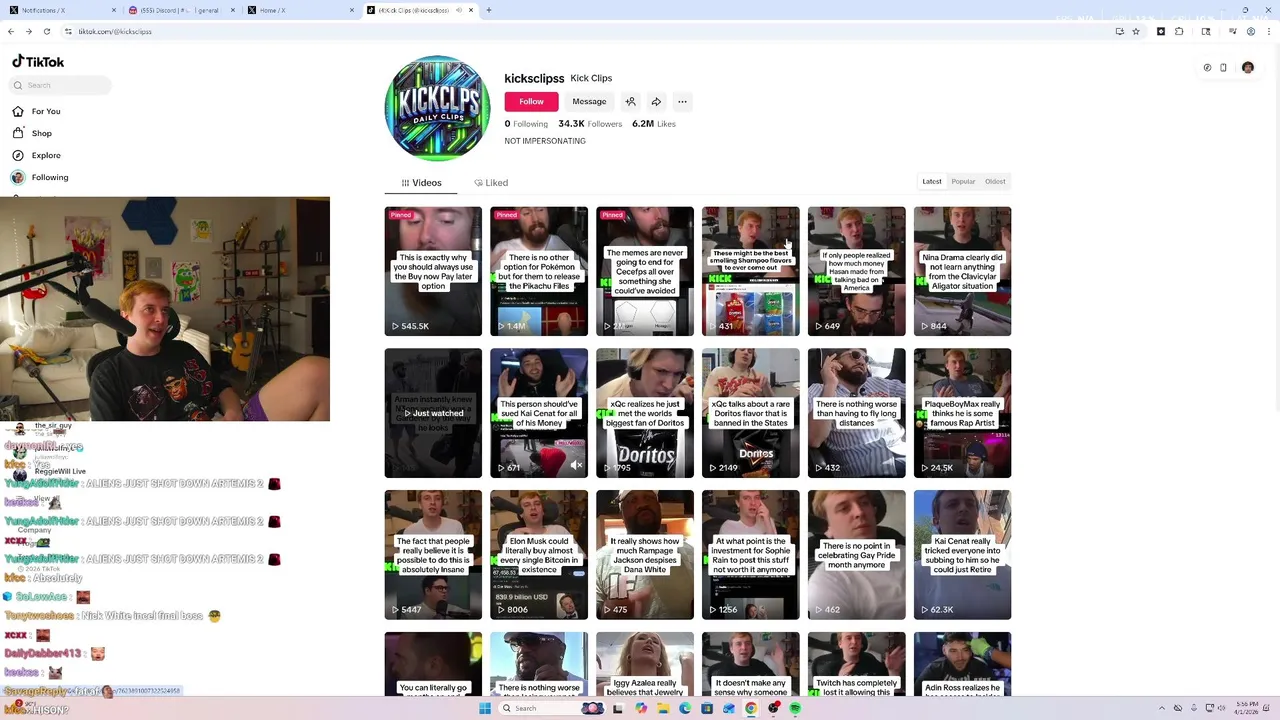Open Elon Musk Bitcoin video

point(539,555)
